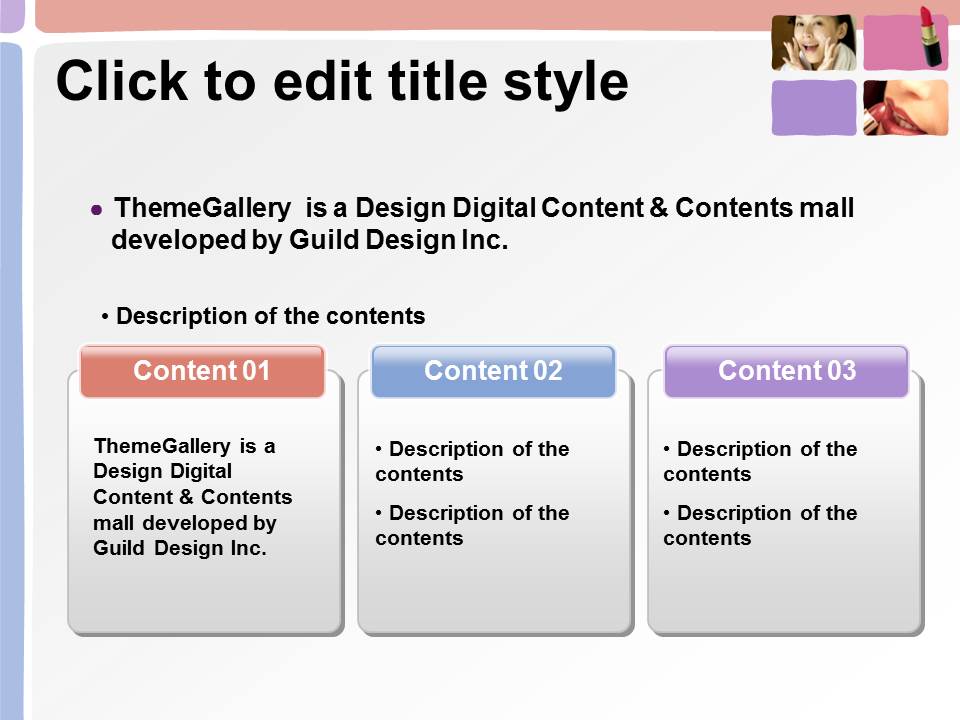The width and height of the screenshot is (960, 720).
Task: Click the blue vertical bar on left edge
Action: pyautogui.click(x=11, y=380)
